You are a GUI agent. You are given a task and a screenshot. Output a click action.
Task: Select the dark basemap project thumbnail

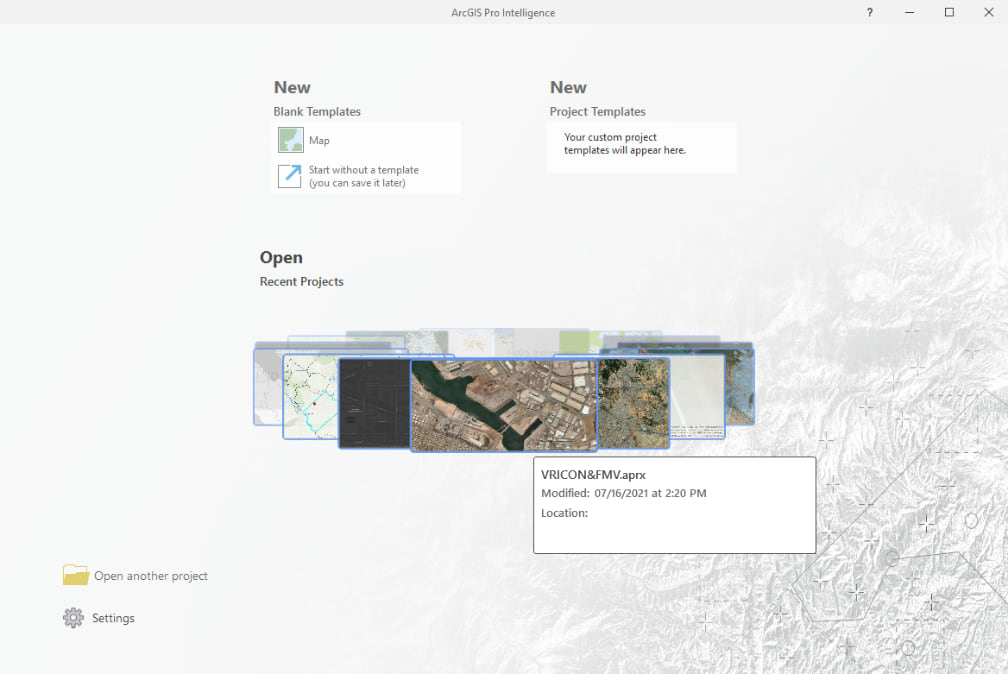click(x=374, y=402)
